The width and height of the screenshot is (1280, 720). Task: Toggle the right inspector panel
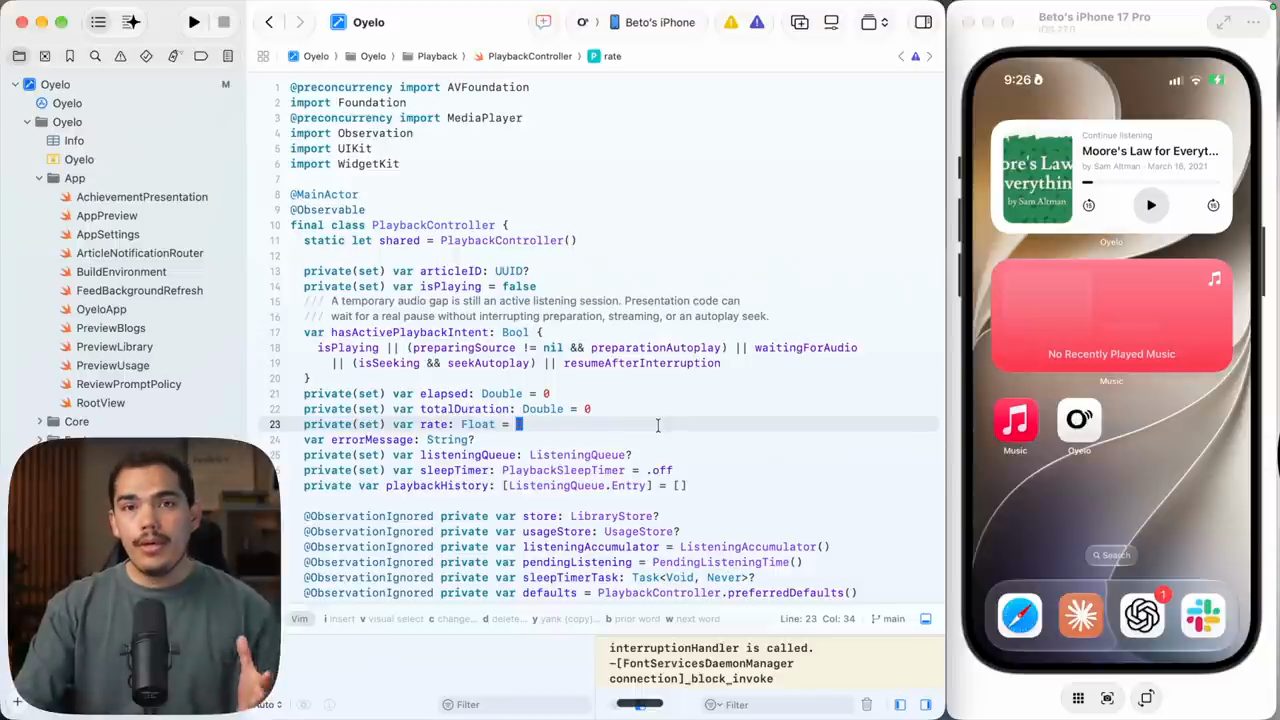pyautogui.click(x=923, y=22)
